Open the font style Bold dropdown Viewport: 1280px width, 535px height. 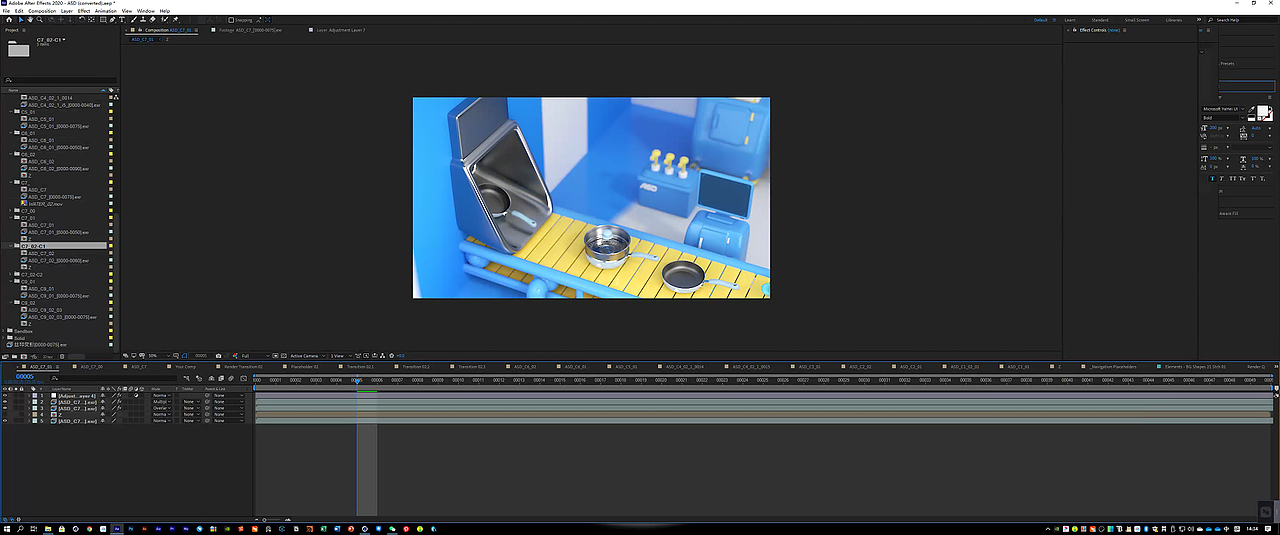tap(1223, 117)
